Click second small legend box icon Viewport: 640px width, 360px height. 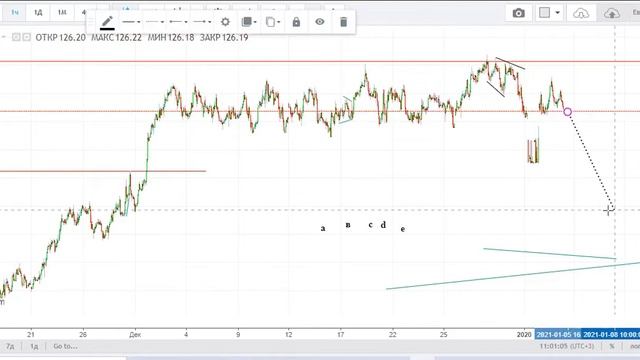[27, 37]
